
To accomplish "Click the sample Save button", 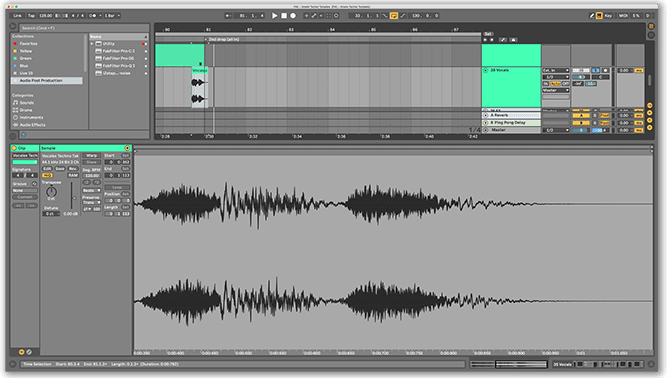I will tap(60, 169).
